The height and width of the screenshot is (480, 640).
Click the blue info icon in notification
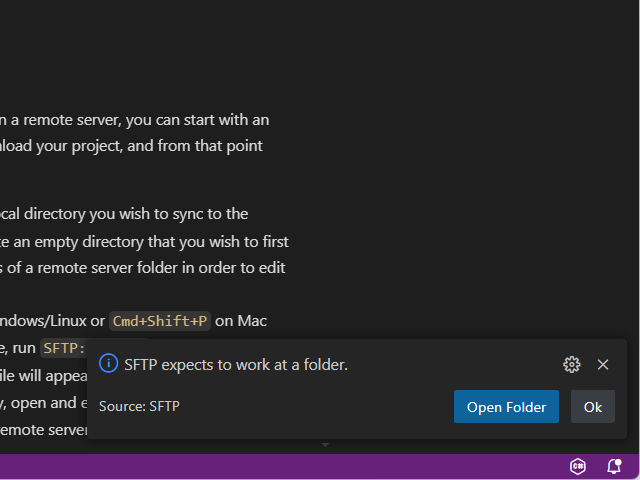point(109,365)
